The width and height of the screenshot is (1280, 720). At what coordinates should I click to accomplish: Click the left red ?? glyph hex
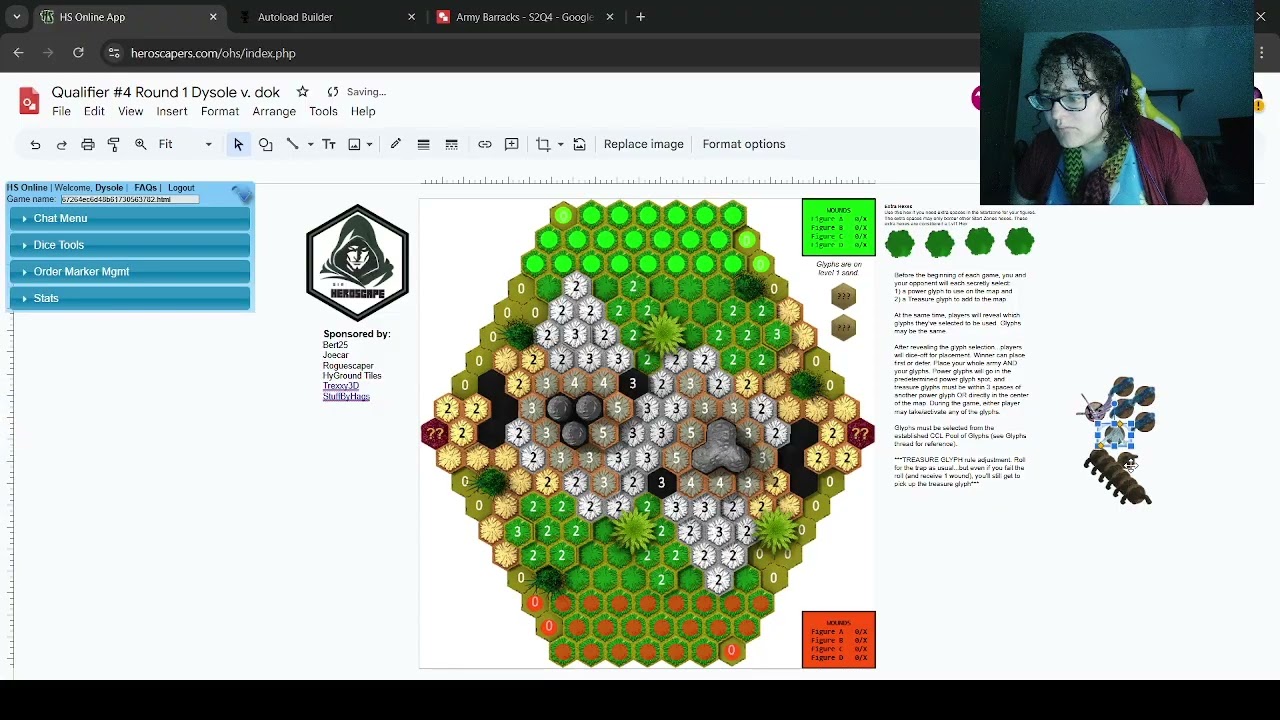click(434, 434)
